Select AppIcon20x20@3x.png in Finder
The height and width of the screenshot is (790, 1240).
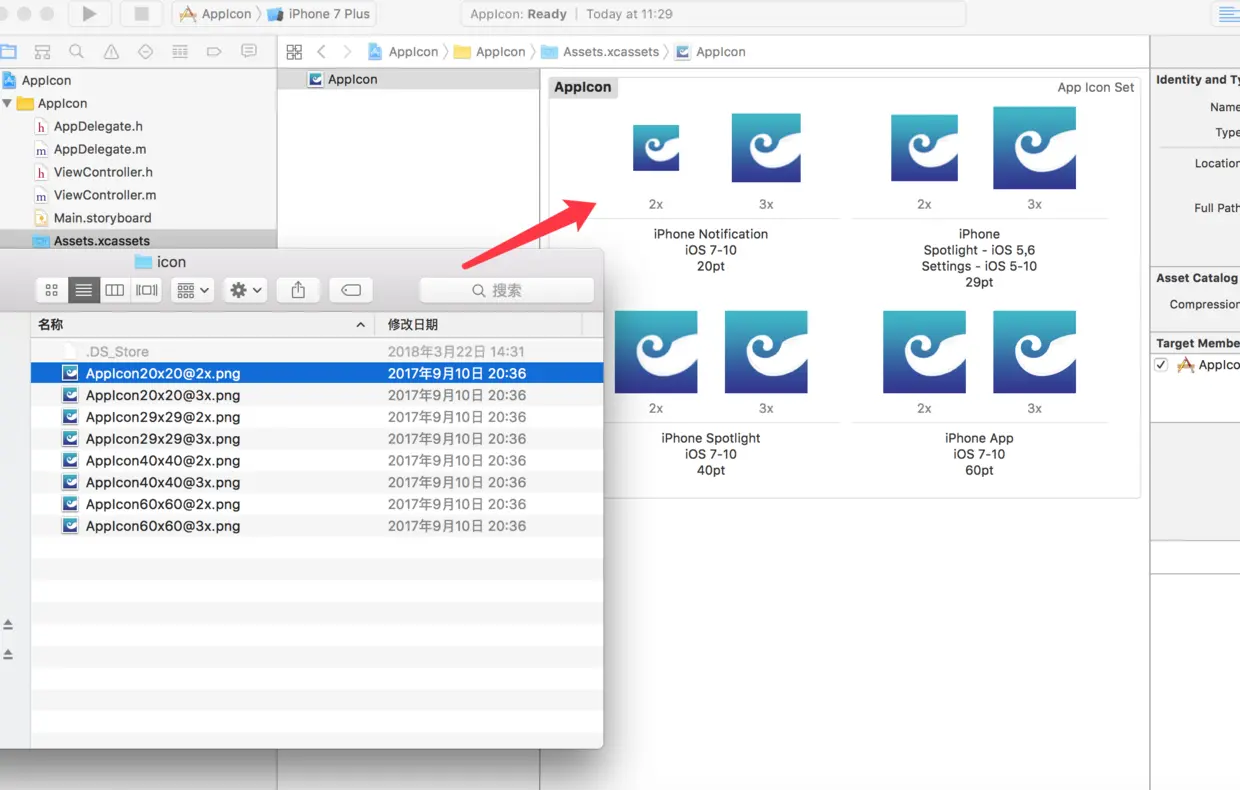[x=317, y=395]
